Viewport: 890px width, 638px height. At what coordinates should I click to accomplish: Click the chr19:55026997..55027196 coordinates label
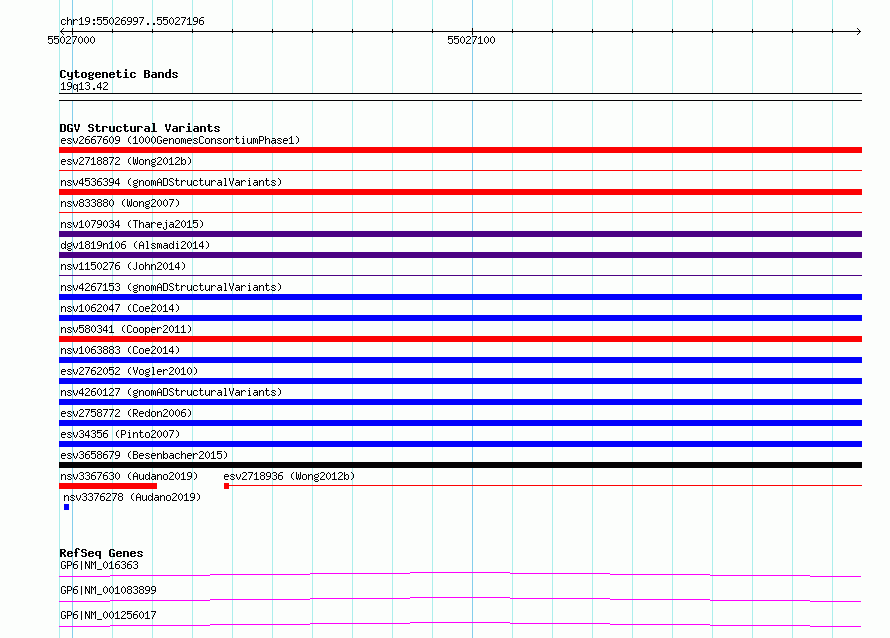(x=132, y=21)
